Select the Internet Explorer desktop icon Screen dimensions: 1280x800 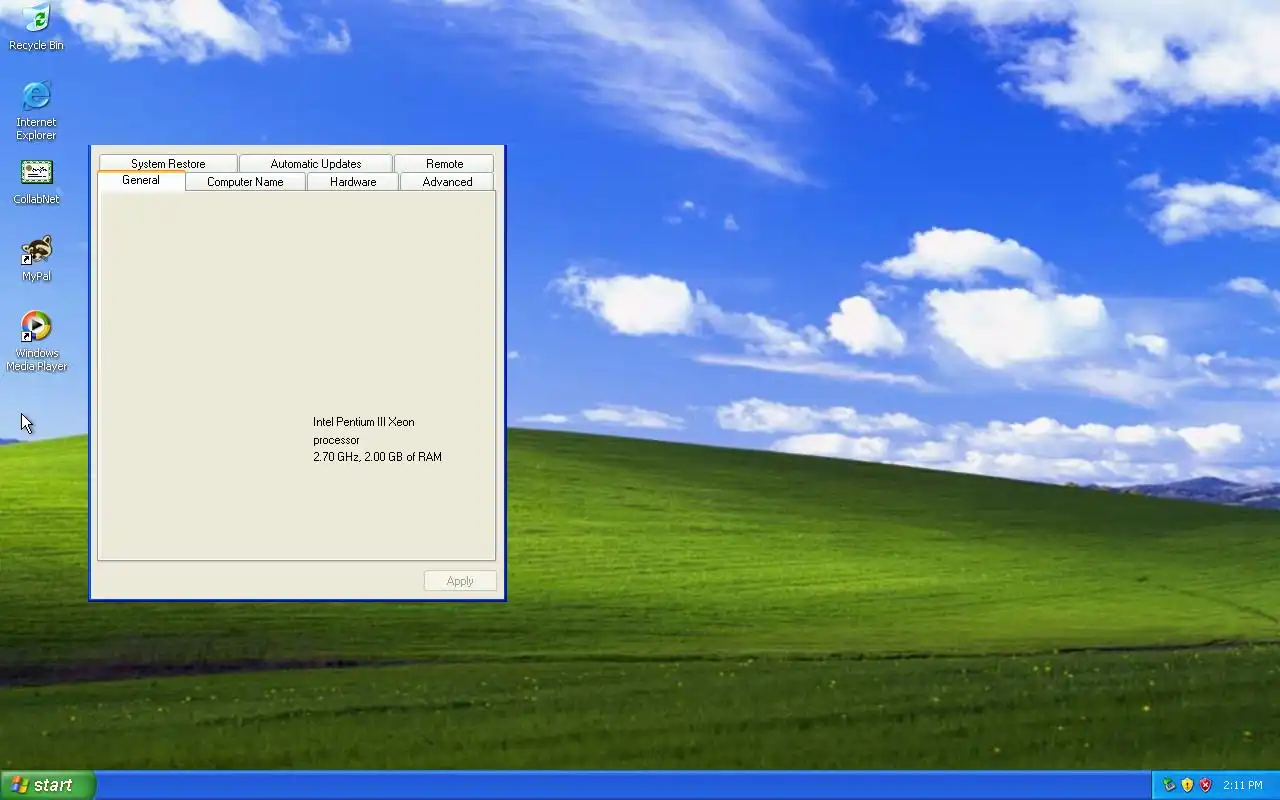tap(36, 110)
